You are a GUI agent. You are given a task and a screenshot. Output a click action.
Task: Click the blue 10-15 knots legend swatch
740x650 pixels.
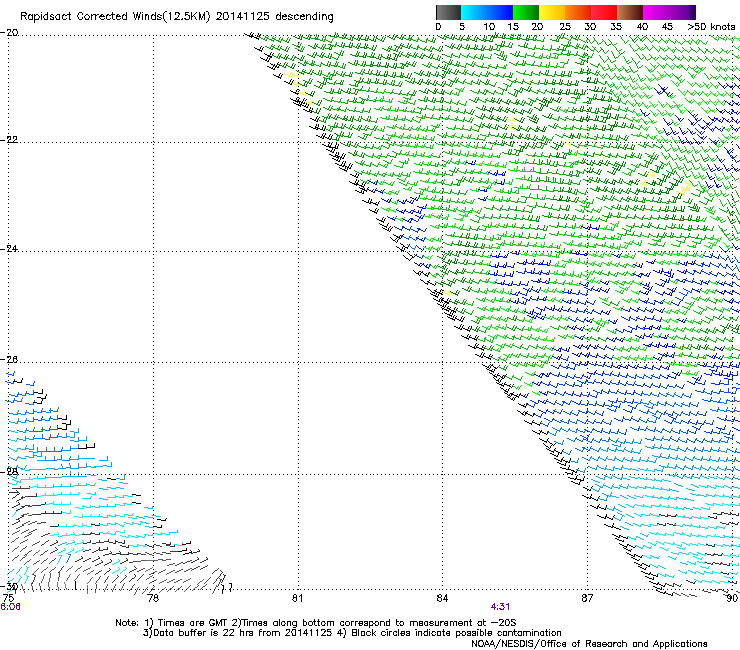500,12
